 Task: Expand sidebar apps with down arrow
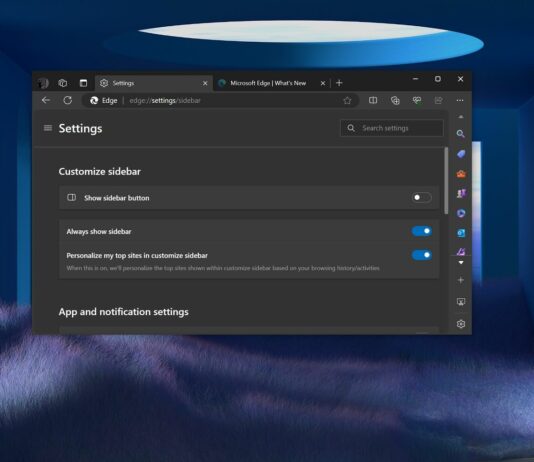point(461,262)
